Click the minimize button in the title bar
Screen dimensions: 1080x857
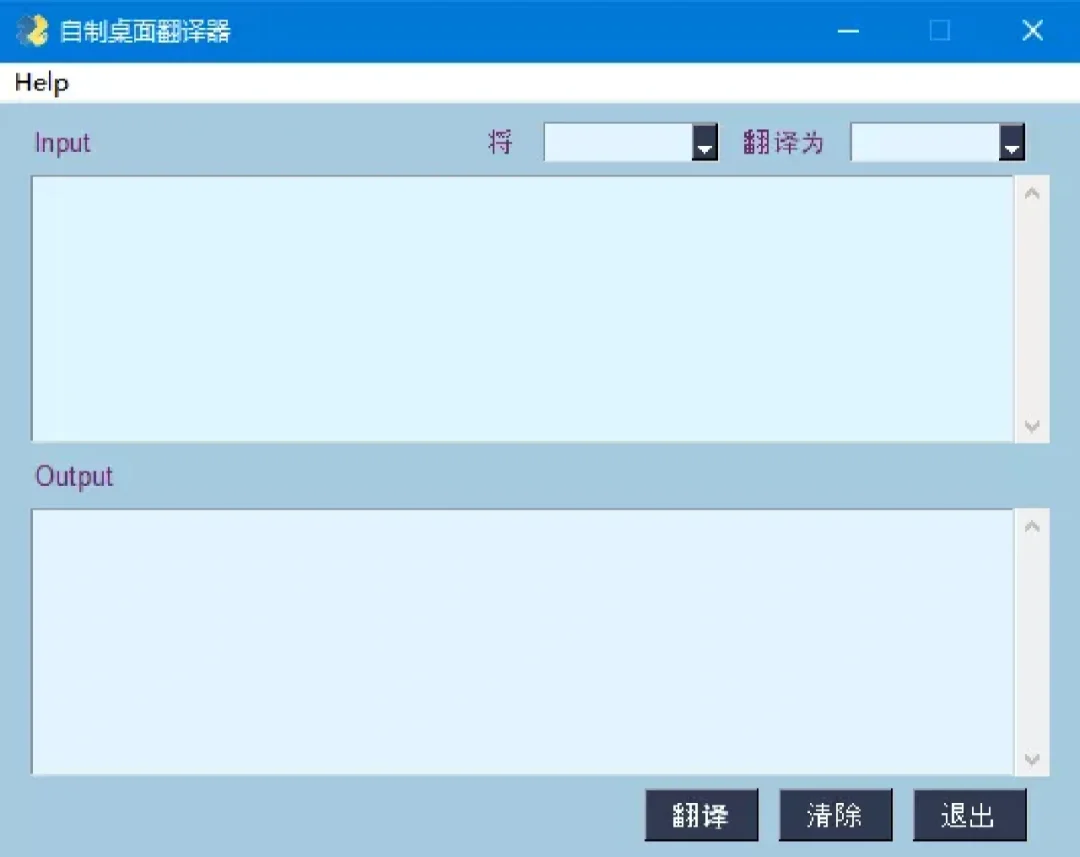(848, 31)
